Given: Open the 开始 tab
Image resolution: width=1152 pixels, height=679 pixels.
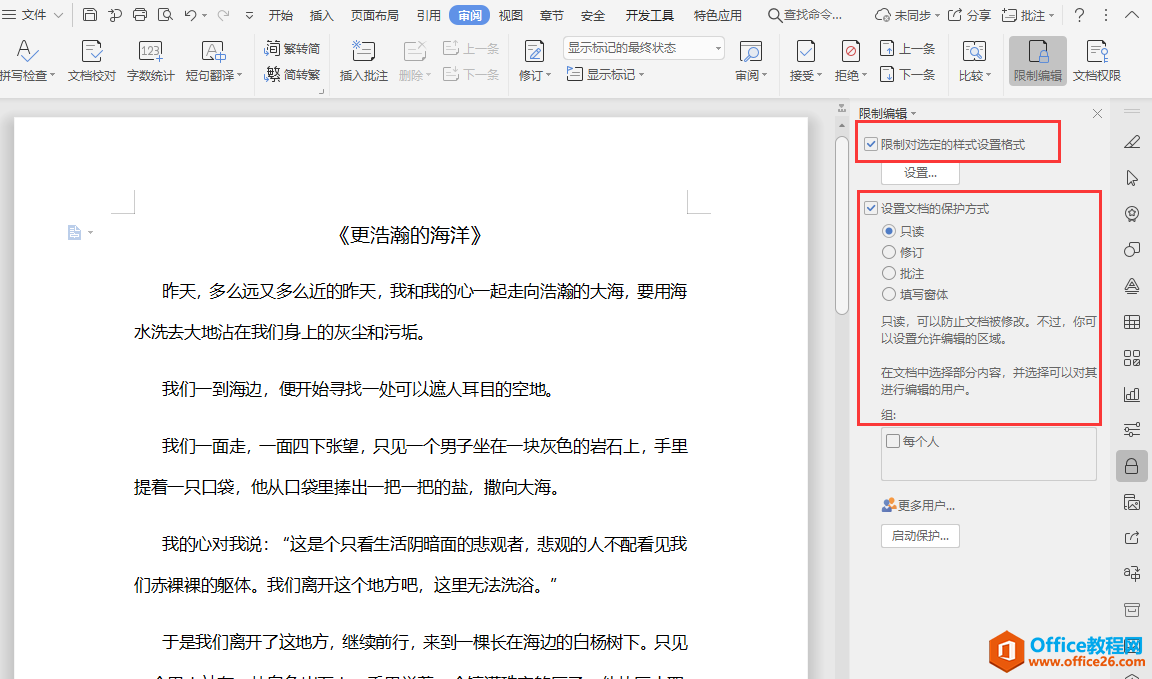Looking at the screenshot, I should pos(281,15).
